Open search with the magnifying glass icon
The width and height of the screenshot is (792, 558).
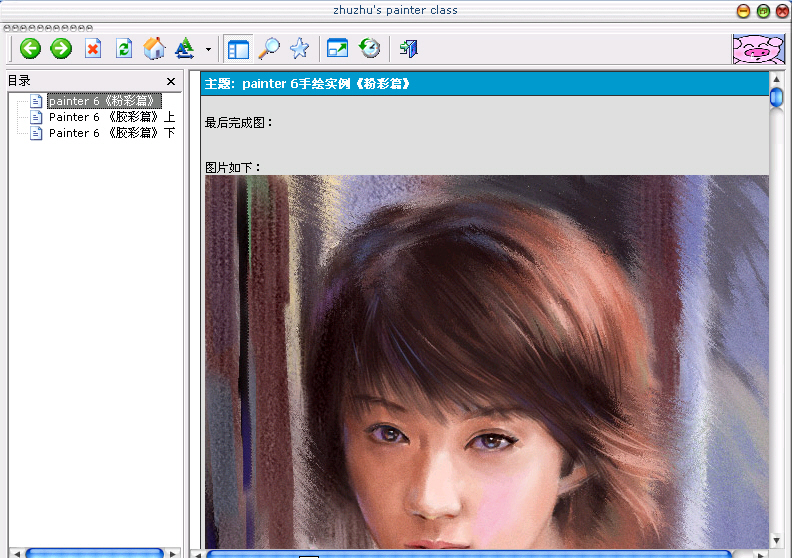coord(269,48)
